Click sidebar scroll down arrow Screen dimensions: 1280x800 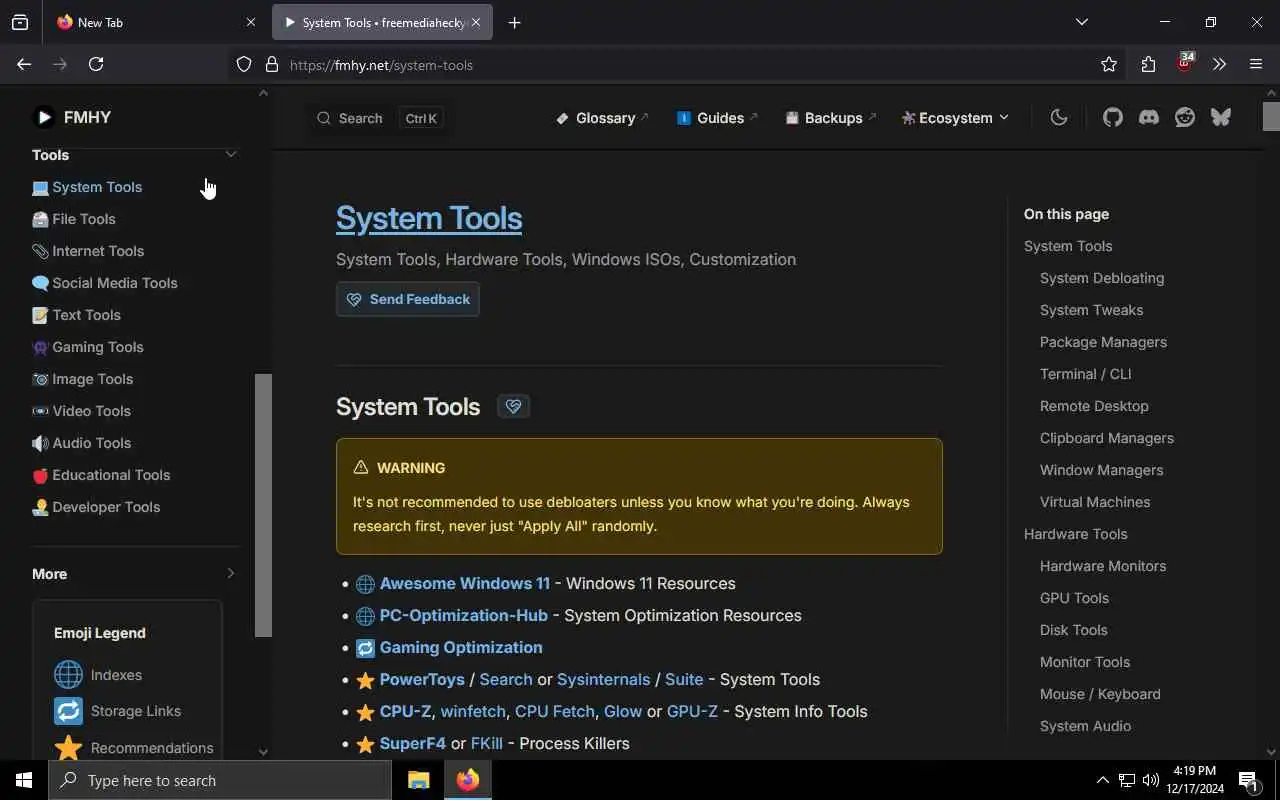(x=263, y=752)
